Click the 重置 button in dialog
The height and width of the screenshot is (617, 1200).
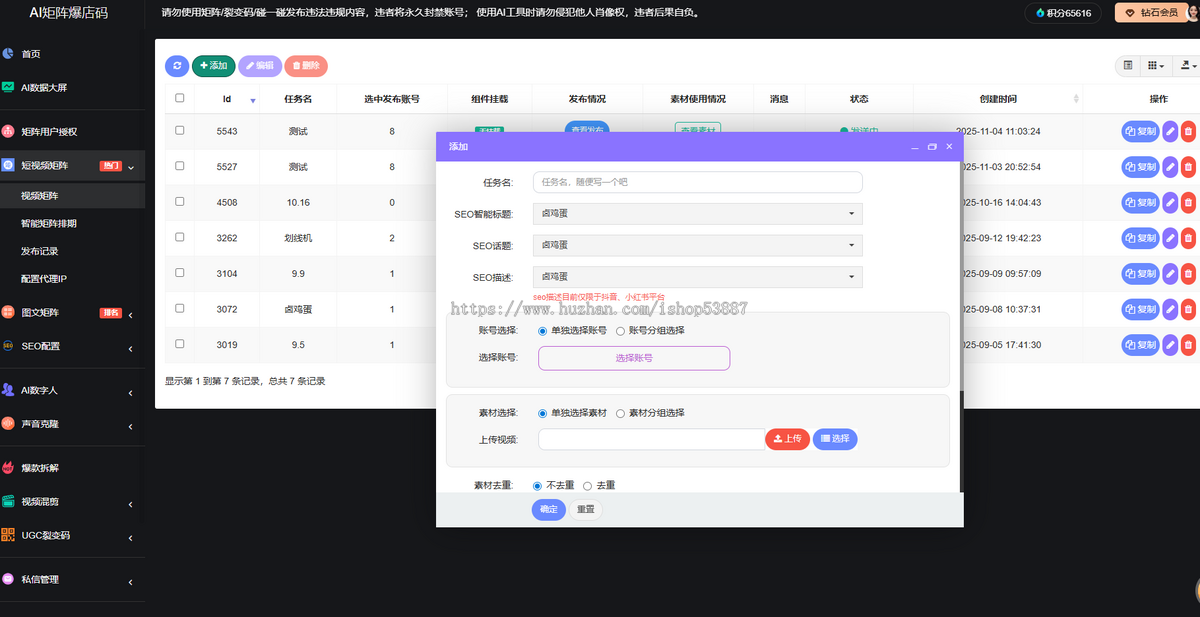click(x=586, y=509)
